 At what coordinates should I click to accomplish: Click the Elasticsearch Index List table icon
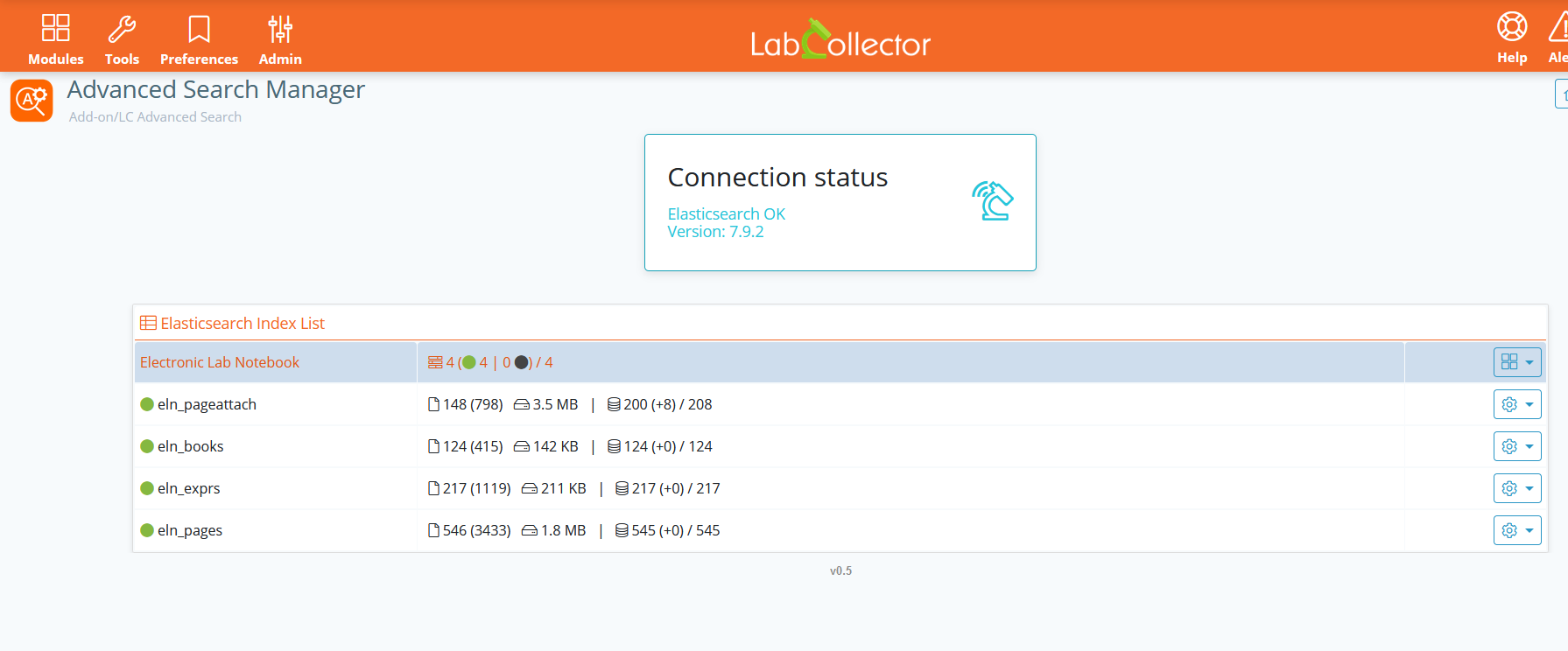click(x=148, y=323)
